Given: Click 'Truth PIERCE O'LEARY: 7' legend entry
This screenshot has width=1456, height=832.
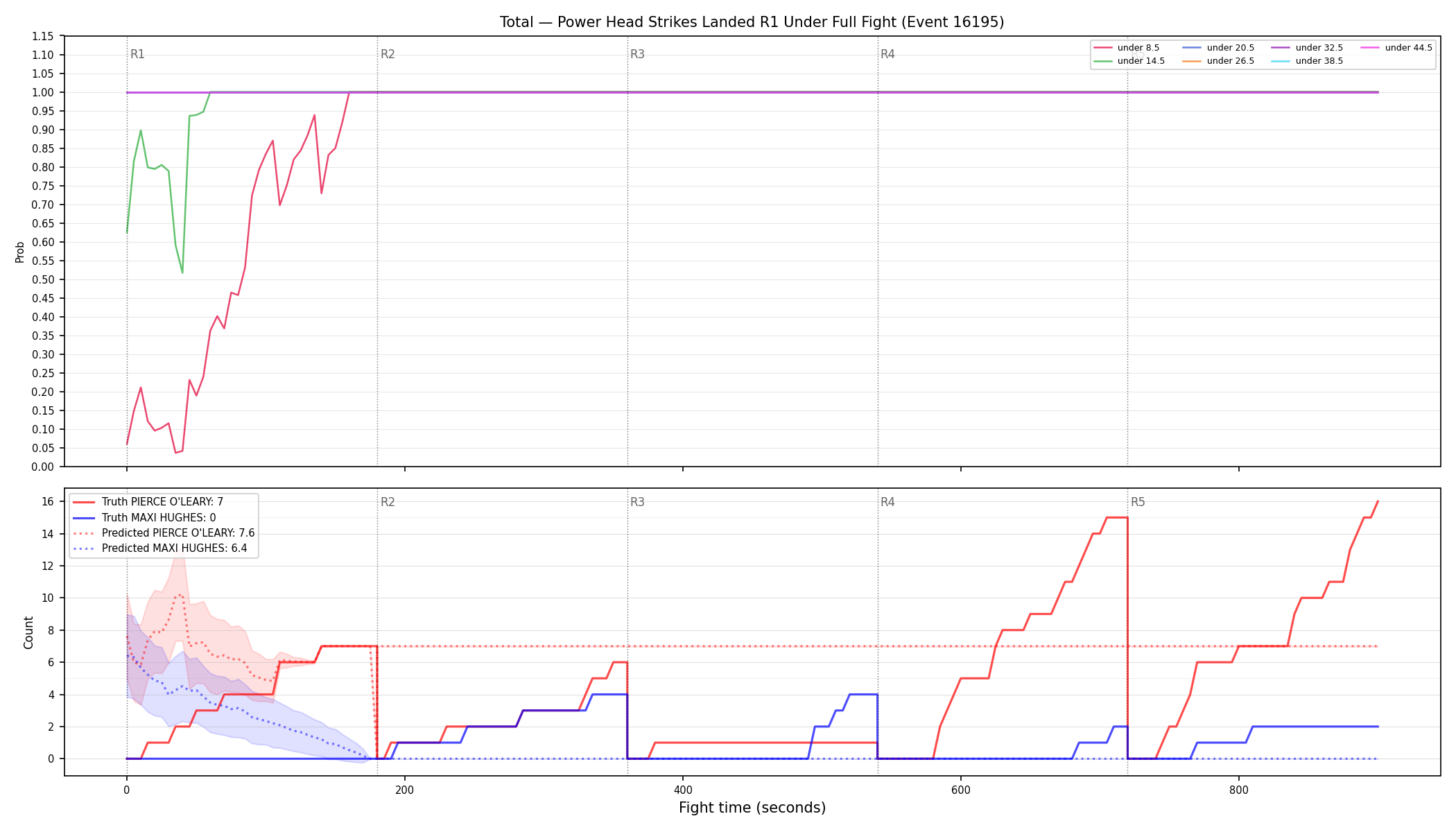Looking at the screenshot, I should coord(148,502).
